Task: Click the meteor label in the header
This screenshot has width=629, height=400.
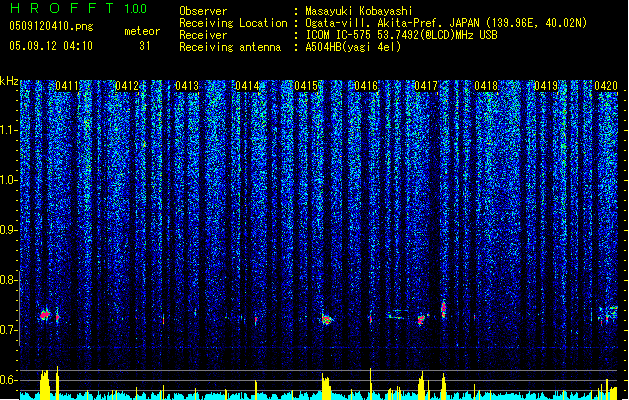Action: coord(142,31)
